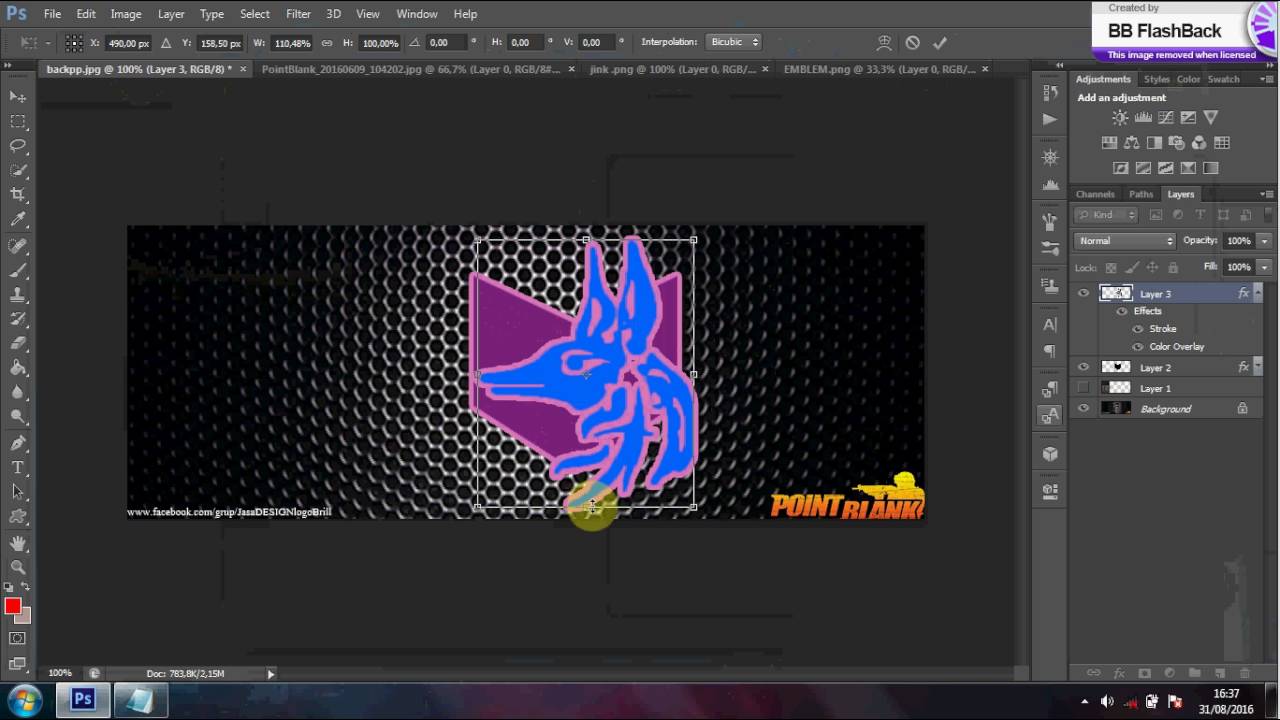Screen dimensions: 1280x720
Task: Select the Paint Bucket tool
Action: (x=18, y=369)
